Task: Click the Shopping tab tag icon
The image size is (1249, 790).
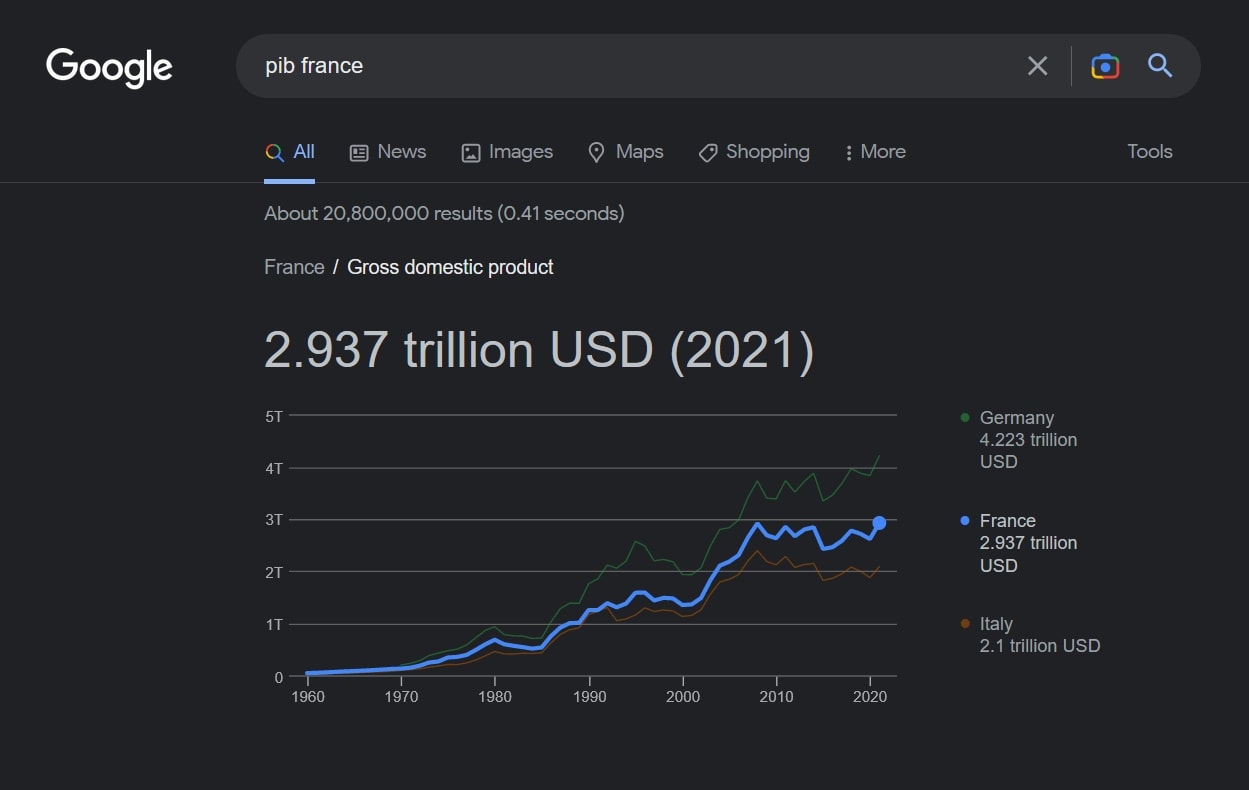Action: click(708, 152)
